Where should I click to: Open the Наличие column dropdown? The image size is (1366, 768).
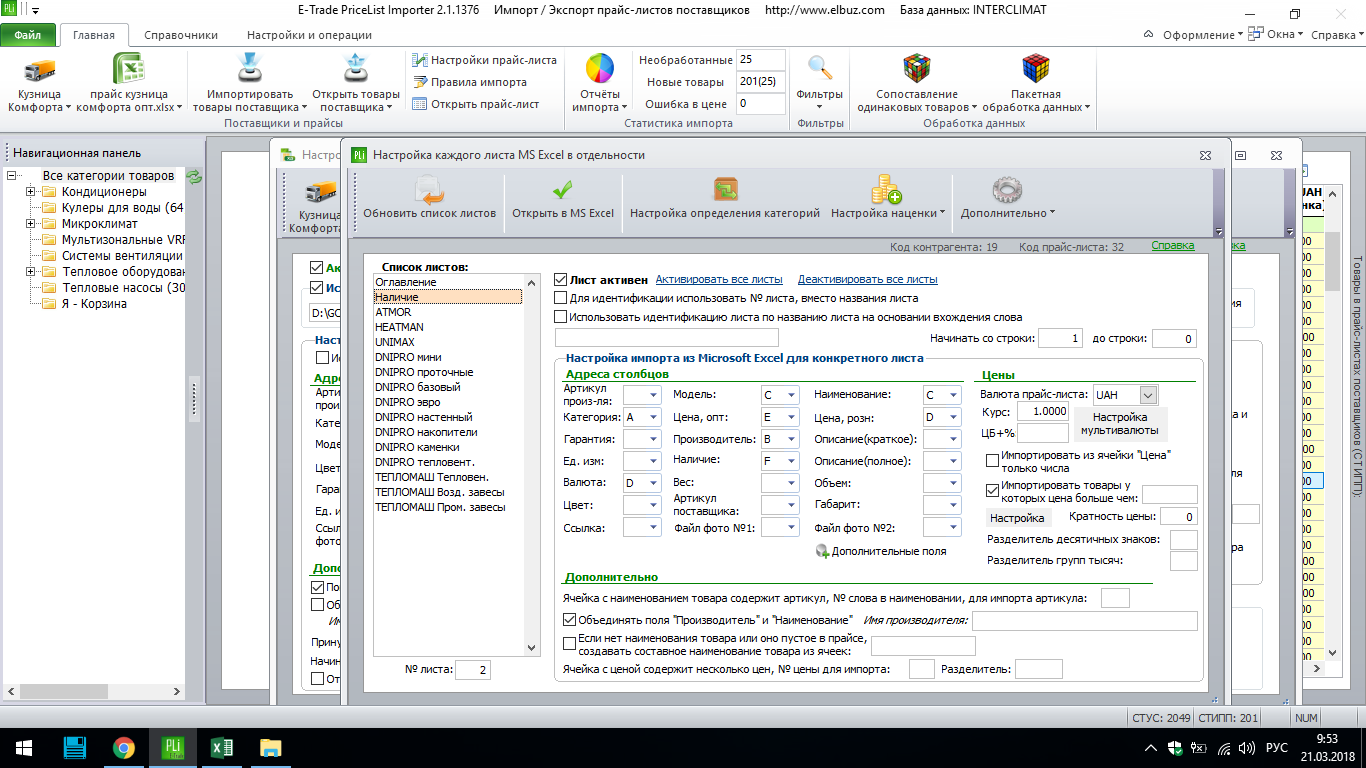tap(791, 461)
